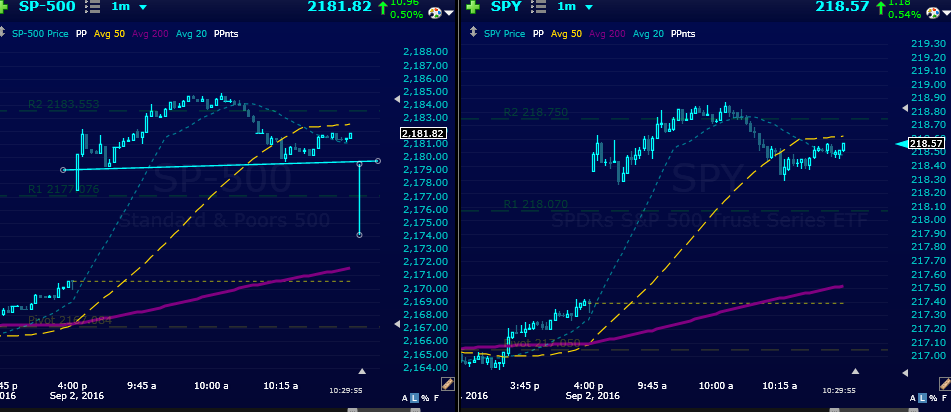Select the % scale mode in the SP-500 chart
This screenshot has width=951, height=412.
[424, 398]
